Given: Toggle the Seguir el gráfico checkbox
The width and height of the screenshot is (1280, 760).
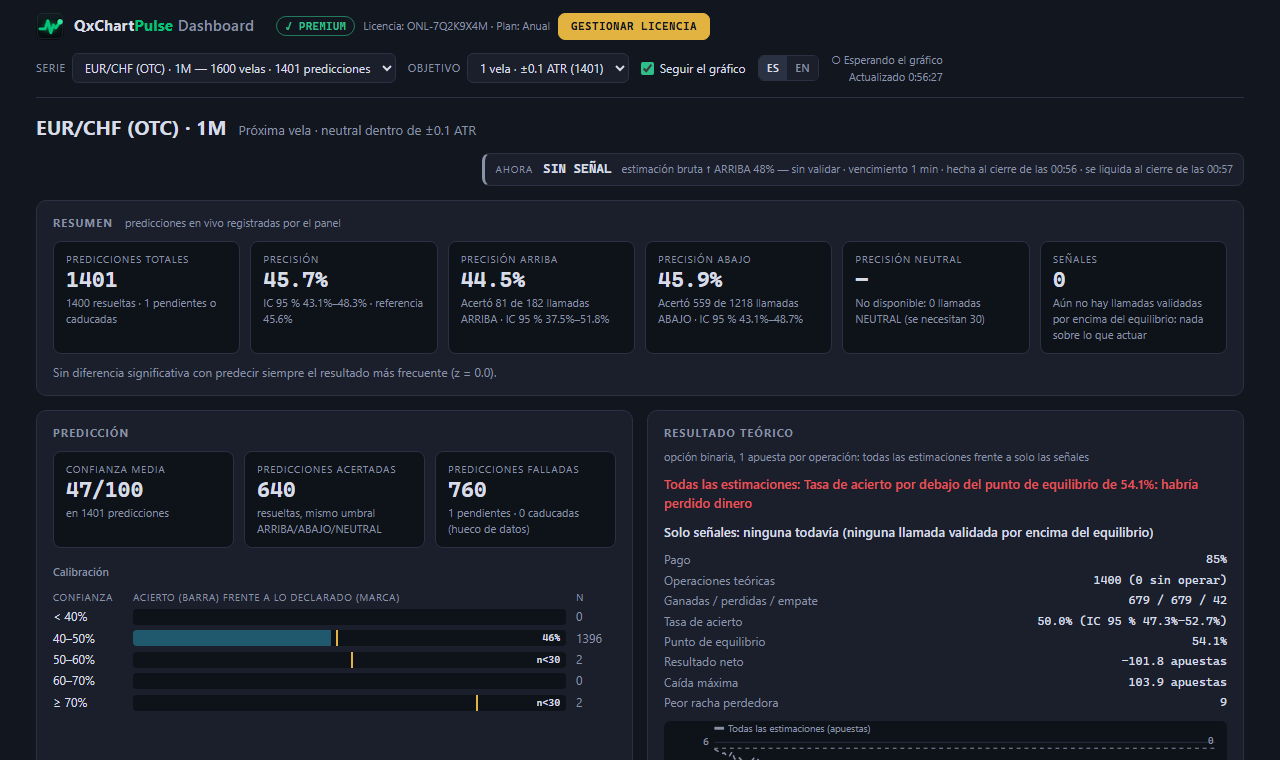Looking at the screenshot, I should click(647, 69).
